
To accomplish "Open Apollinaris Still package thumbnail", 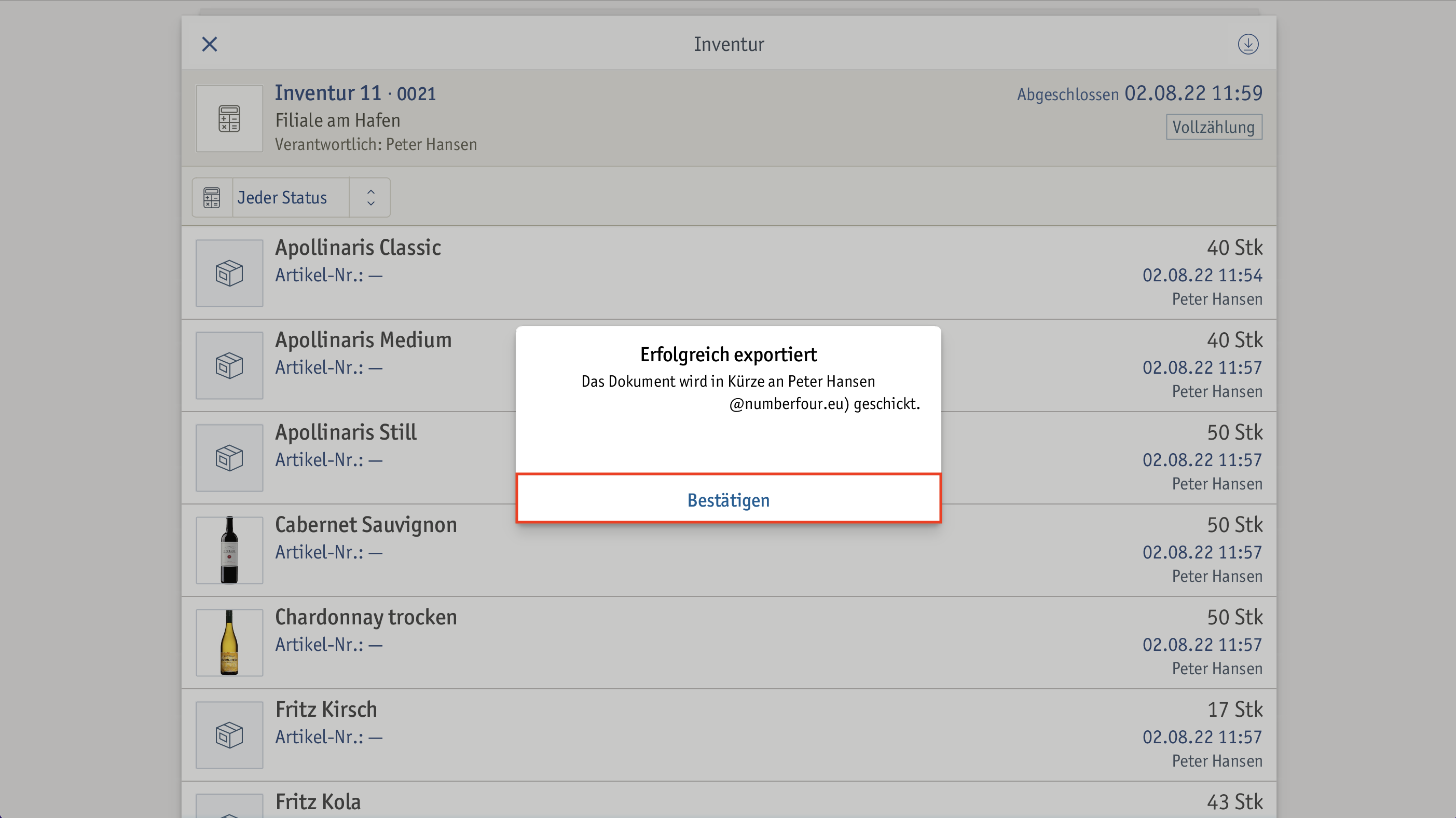I will tap(229, 458).
